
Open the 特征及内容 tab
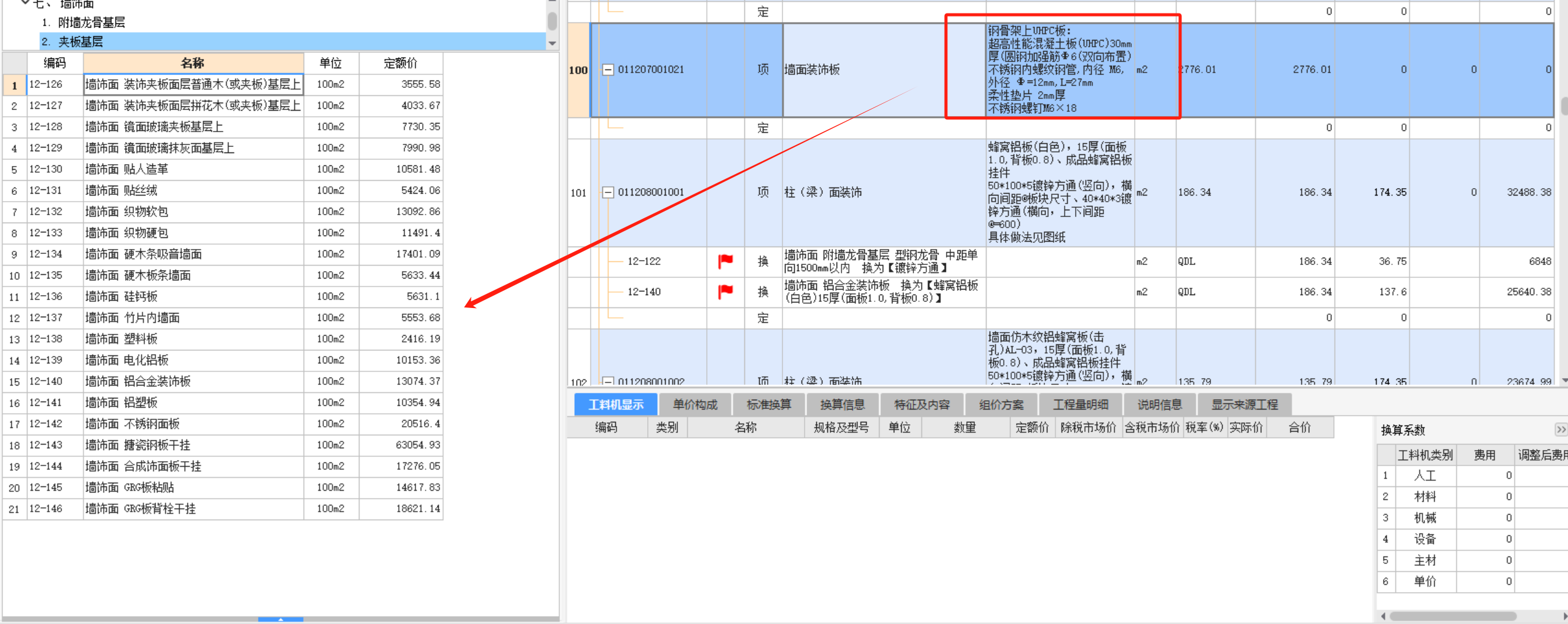922,405
